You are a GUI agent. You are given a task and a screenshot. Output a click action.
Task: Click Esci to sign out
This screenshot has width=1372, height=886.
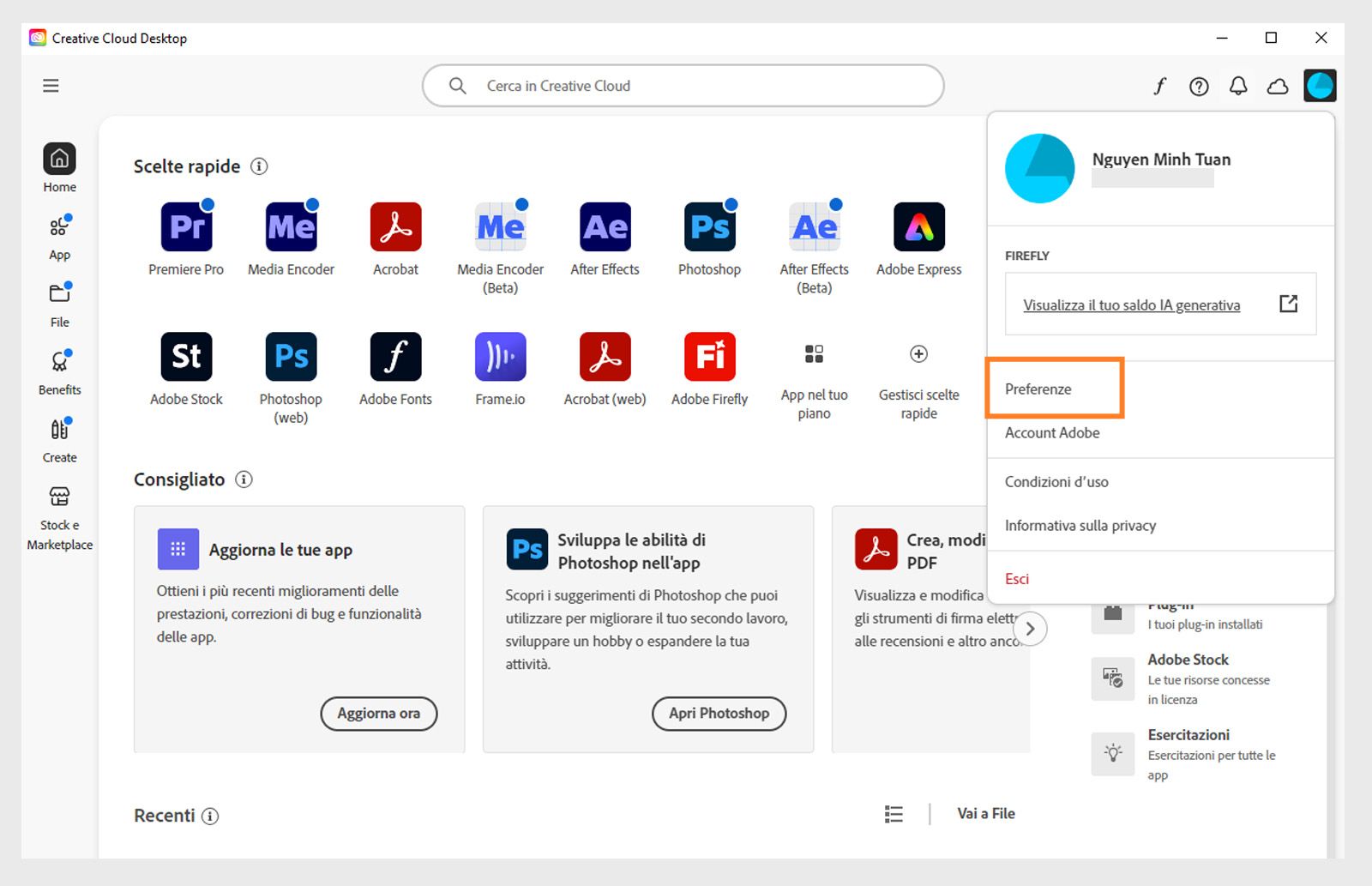pyautogui.click(x=1016, y=578)
